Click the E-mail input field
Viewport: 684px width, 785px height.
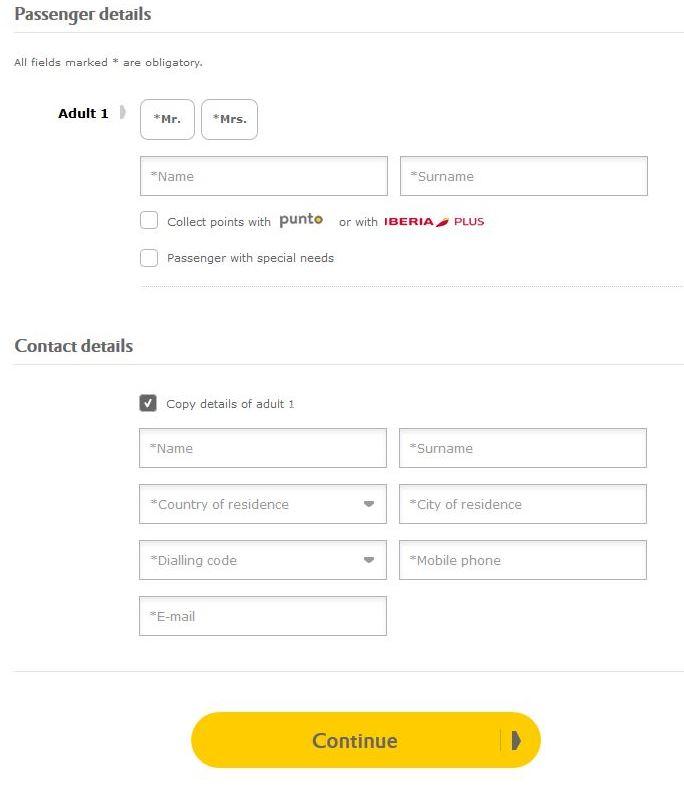(263, 616)
